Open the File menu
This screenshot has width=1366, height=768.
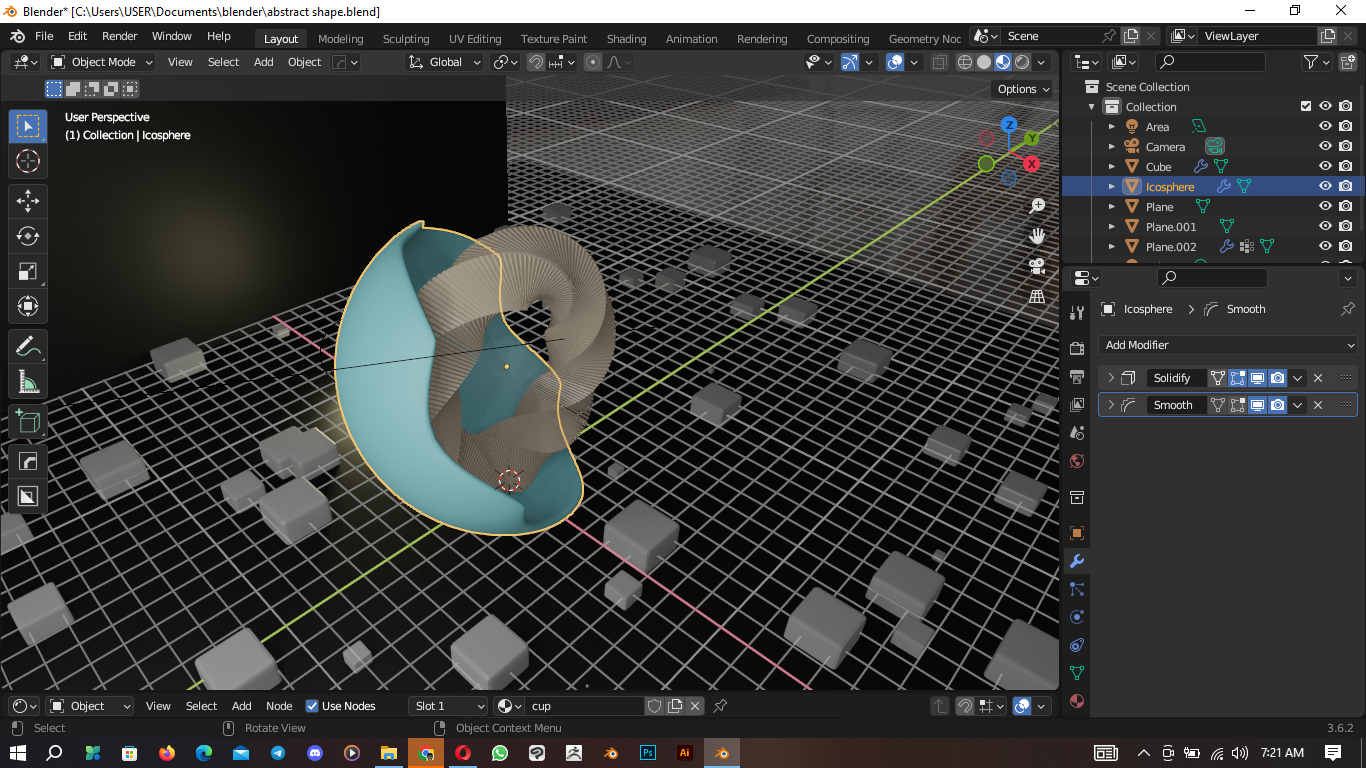point(44,36)
